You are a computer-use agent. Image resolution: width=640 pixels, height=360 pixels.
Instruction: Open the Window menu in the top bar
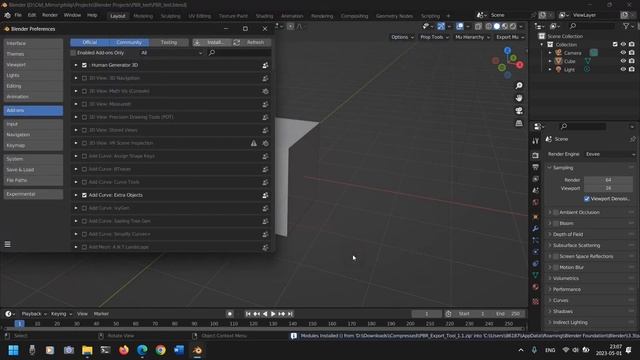72,15
